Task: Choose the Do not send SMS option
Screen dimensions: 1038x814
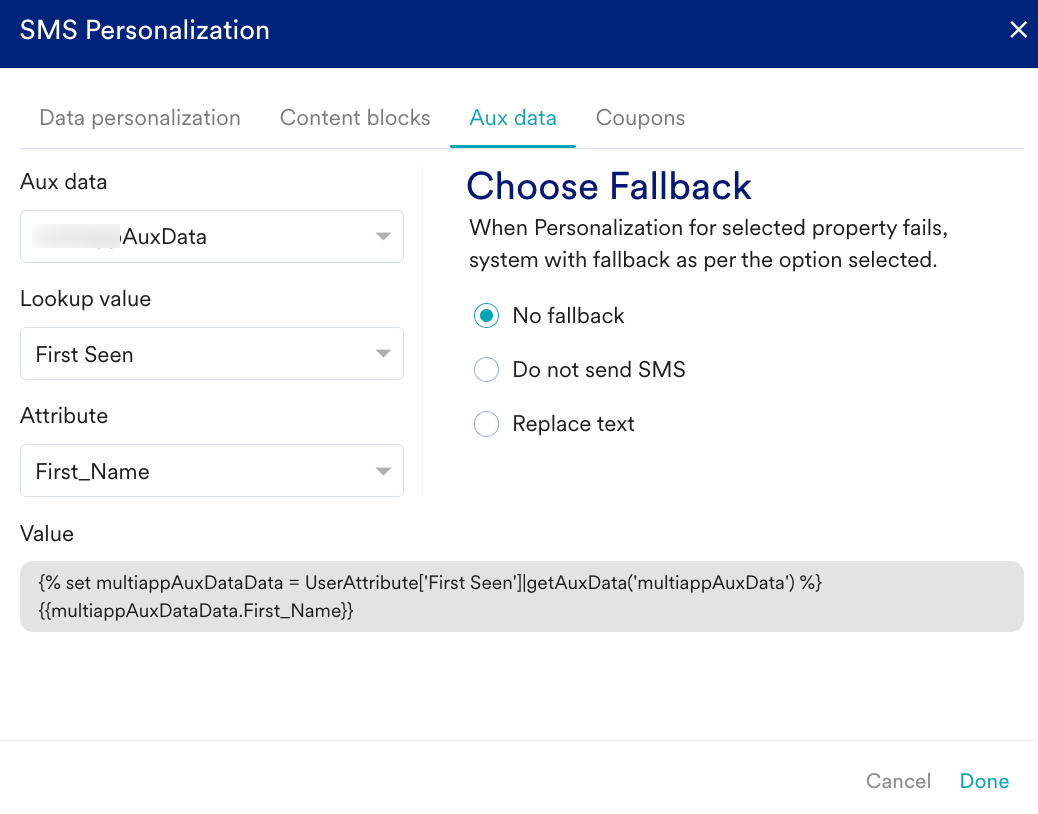Action: [x=486, y=370]
